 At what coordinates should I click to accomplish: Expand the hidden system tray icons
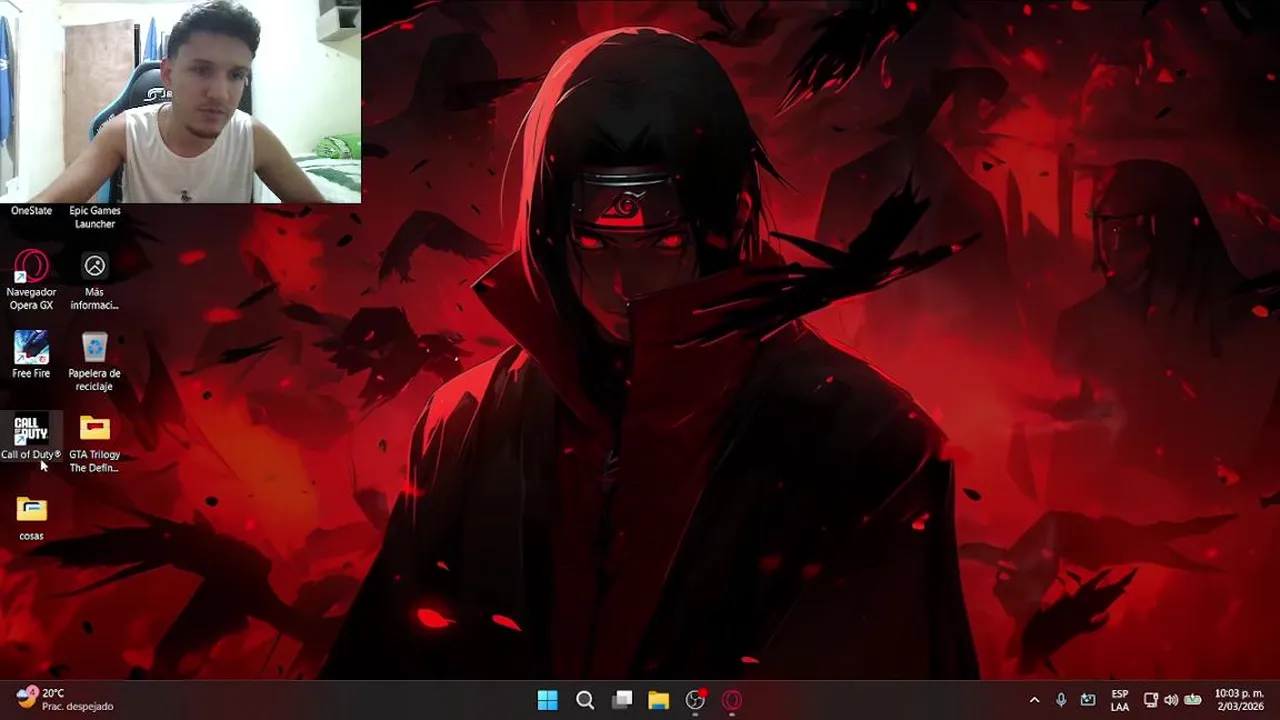(x=1034, y=700)
